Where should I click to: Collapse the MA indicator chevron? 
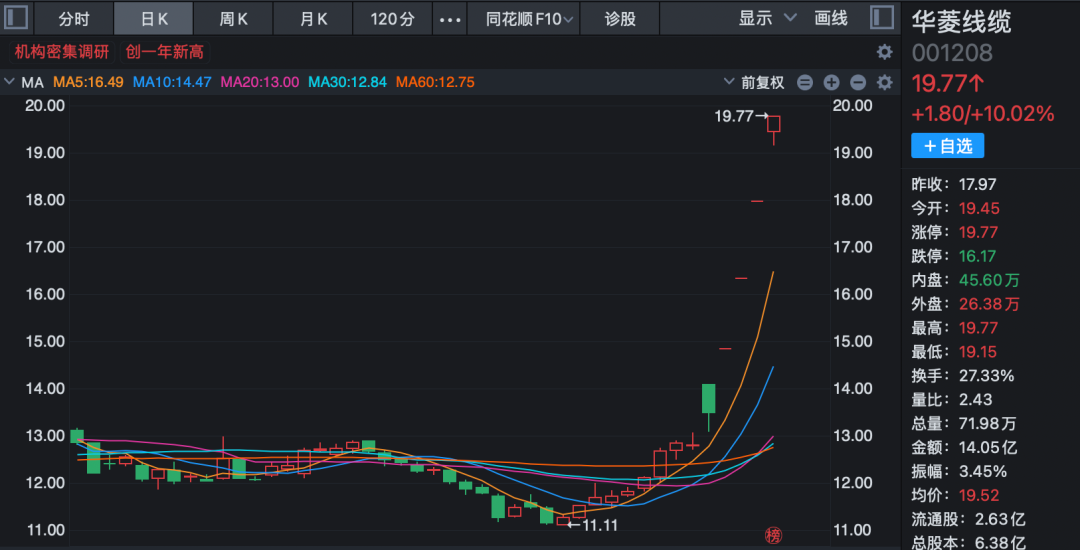10,82
